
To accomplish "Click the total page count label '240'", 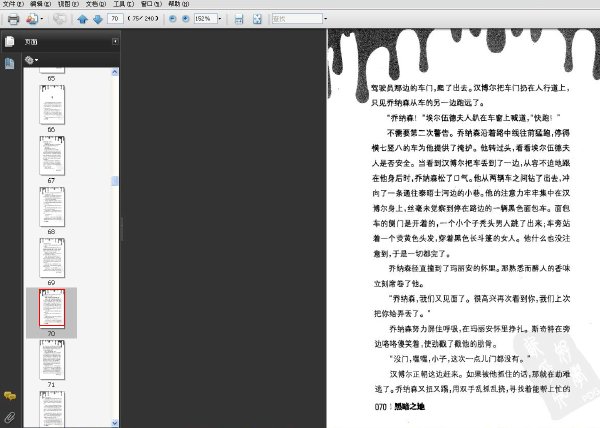I will [x=149, y=18].
